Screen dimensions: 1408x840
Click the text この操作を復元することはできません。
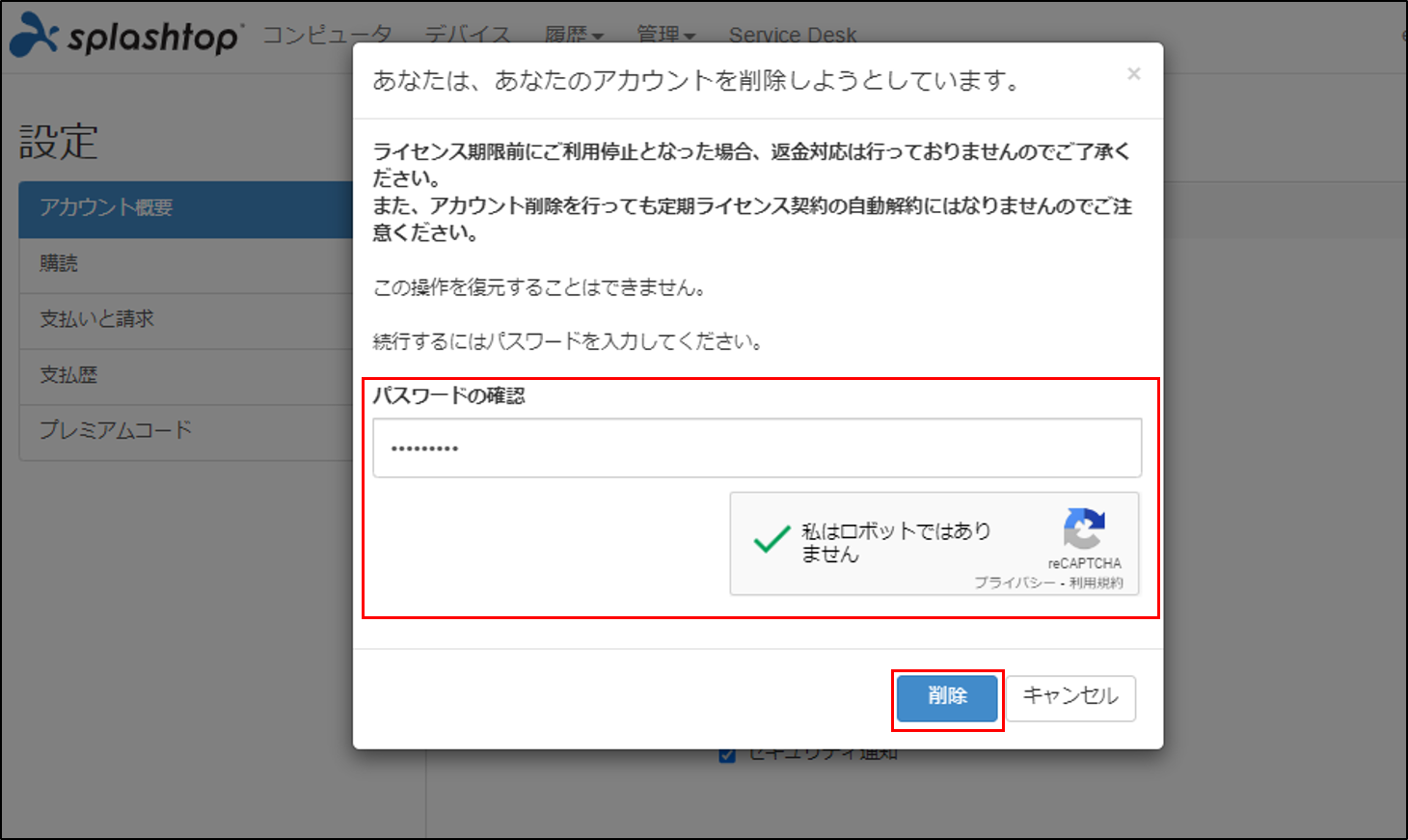(x=540, y=288)
